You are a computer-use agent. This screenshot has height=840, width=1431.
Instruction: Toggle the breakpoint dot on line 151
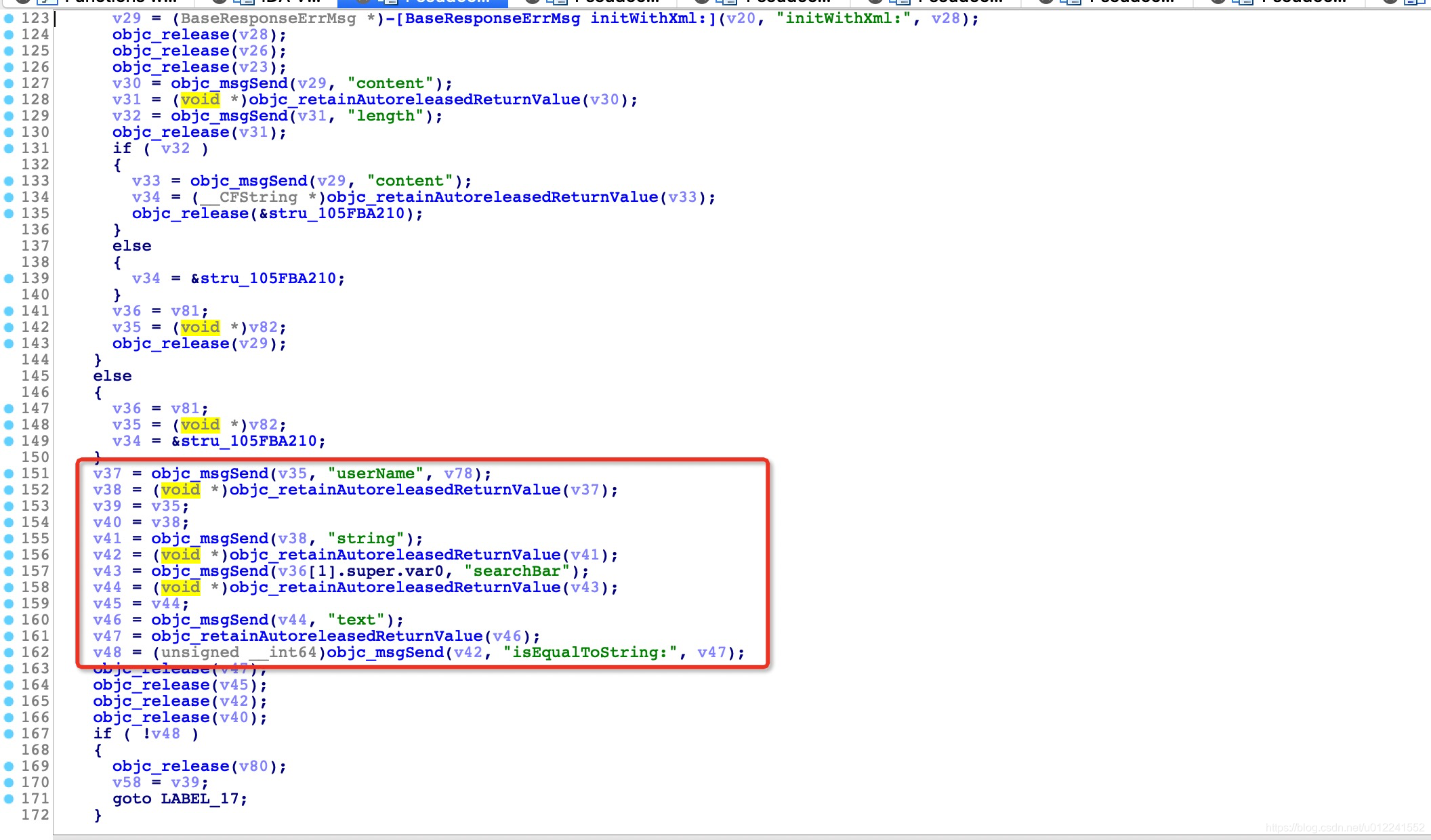[x=9, y=474]
